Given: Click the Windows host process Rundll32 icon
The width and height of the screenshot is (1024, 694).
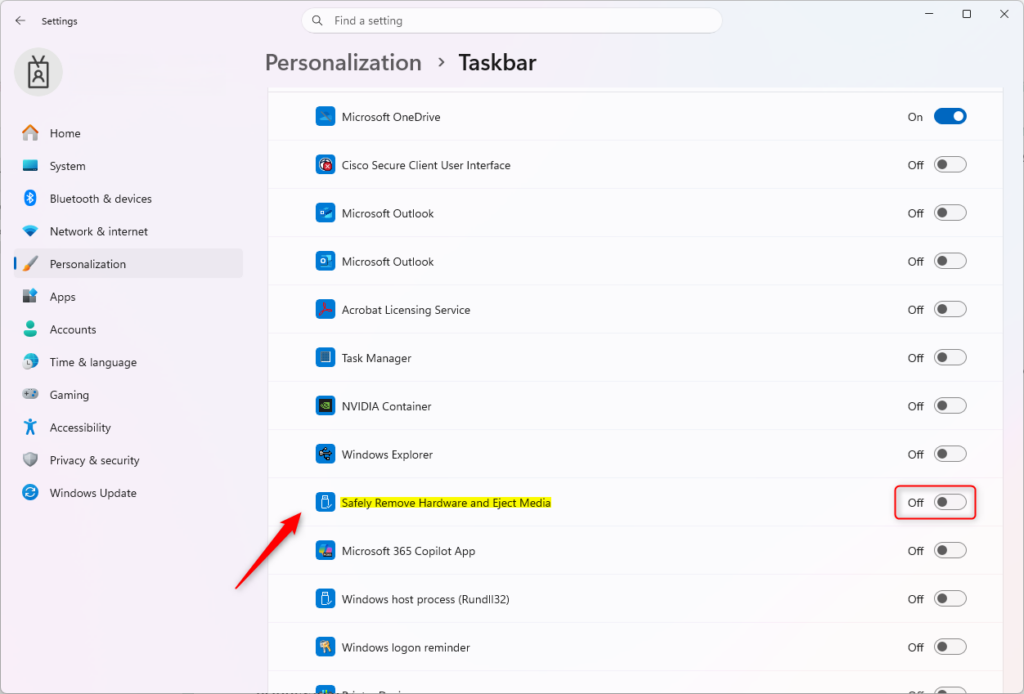Looking at the screenshot, I should [x=325, y=599].
